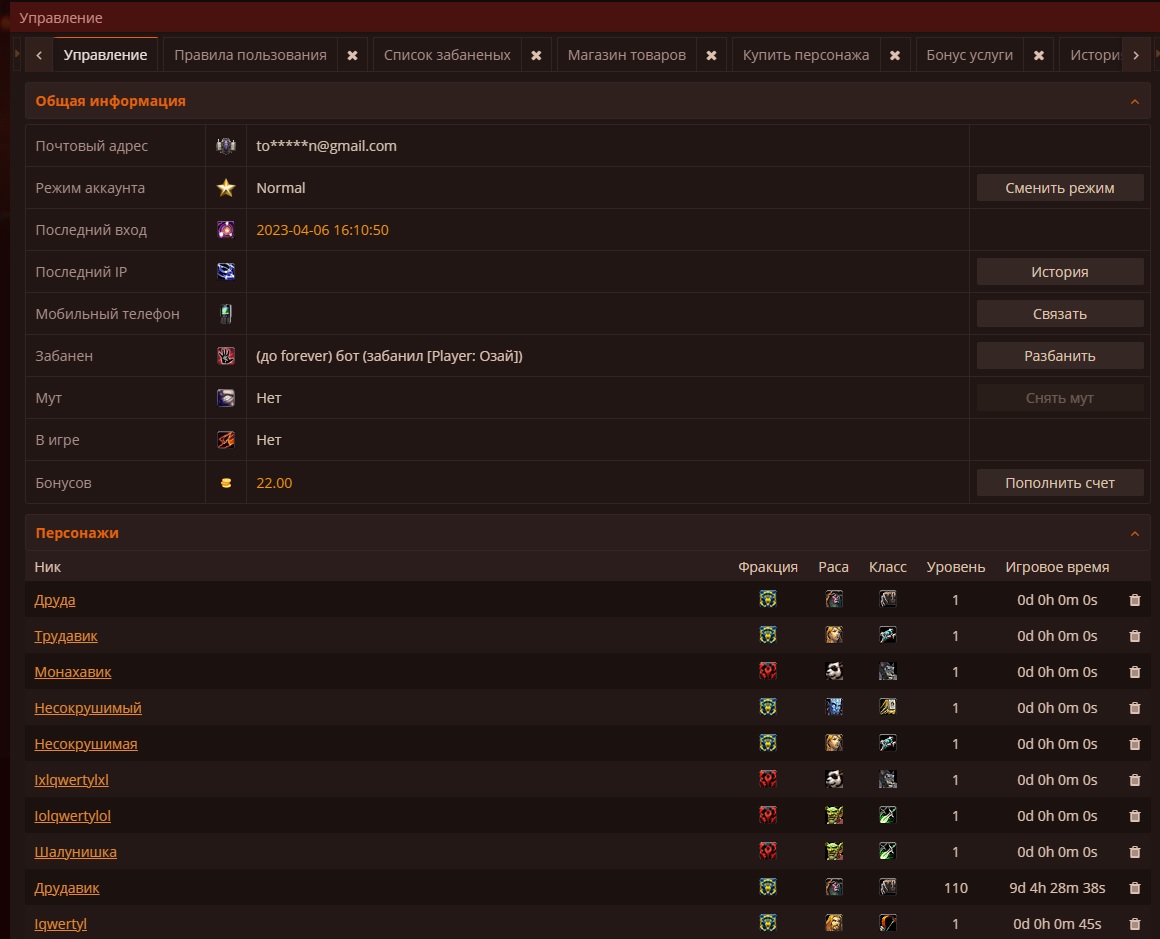Click the gold coin icon beside Бонусов

pos(226,483)
